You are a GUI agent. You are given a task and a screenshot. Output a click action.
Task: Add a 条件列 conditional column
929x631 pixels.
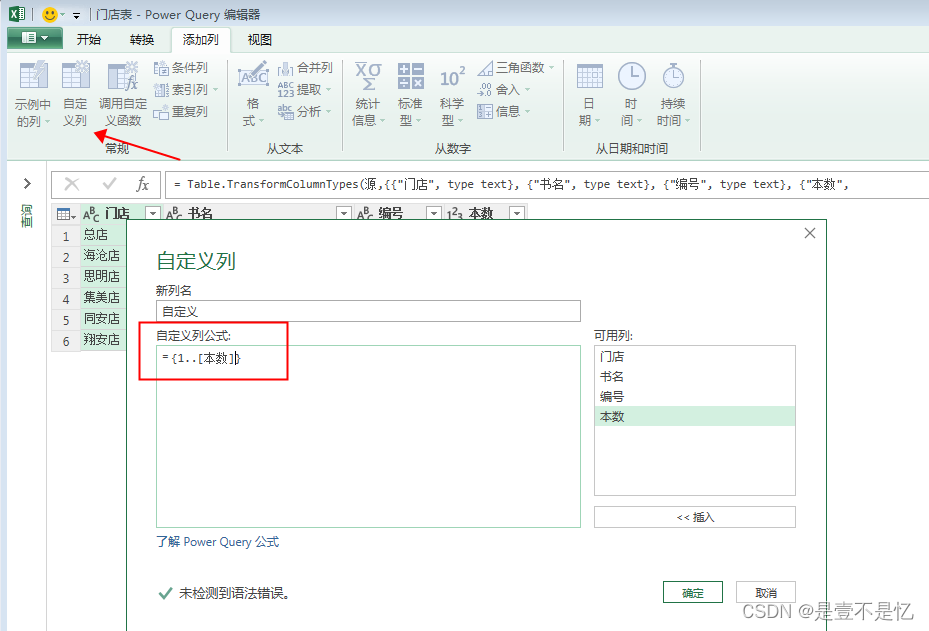point(181,68)
